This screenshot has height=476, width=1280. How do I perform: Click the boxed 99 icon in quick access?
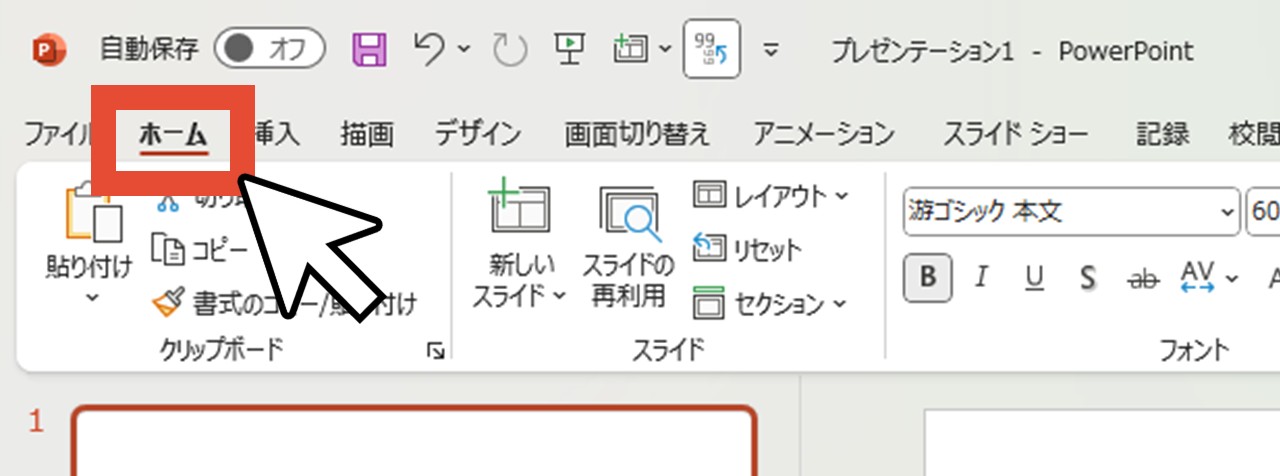click(x=711, y=49)
